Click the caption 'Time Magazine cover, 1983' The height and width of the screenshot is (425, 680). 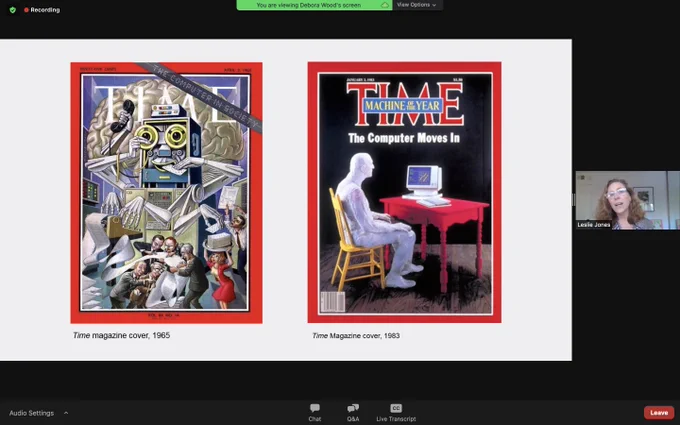tap(356, 336)
